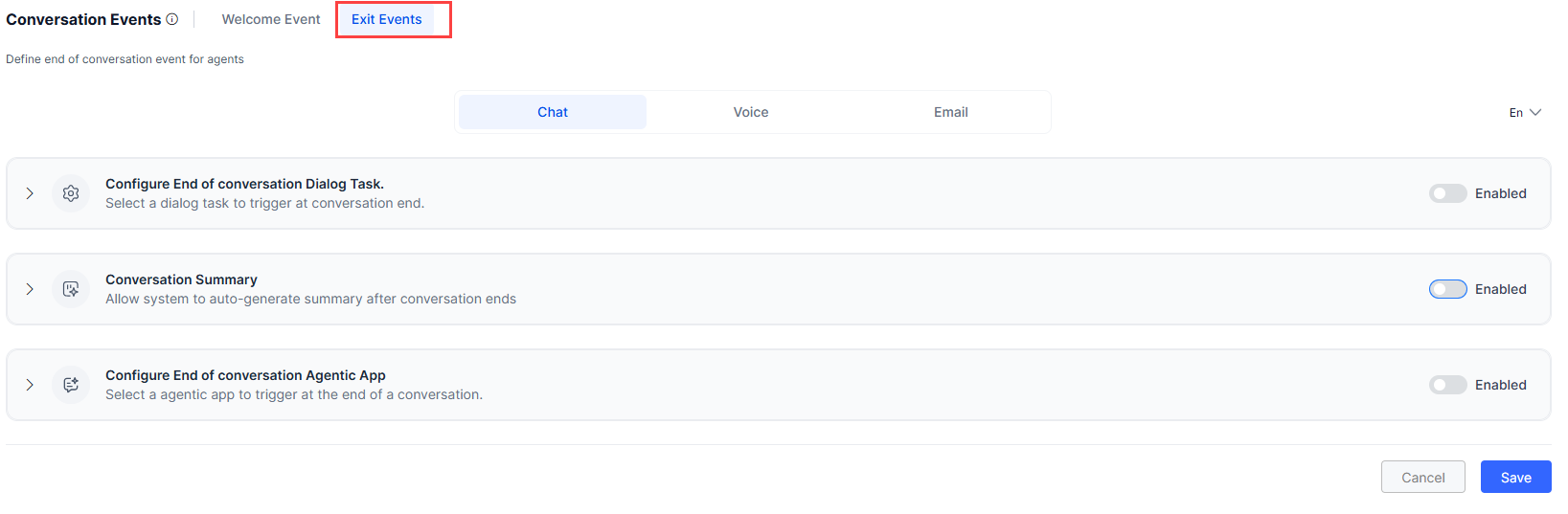Viewport: 1568px width, 514px height.
Task: Select the Exit Events tab
Action: tap(386, 19)
